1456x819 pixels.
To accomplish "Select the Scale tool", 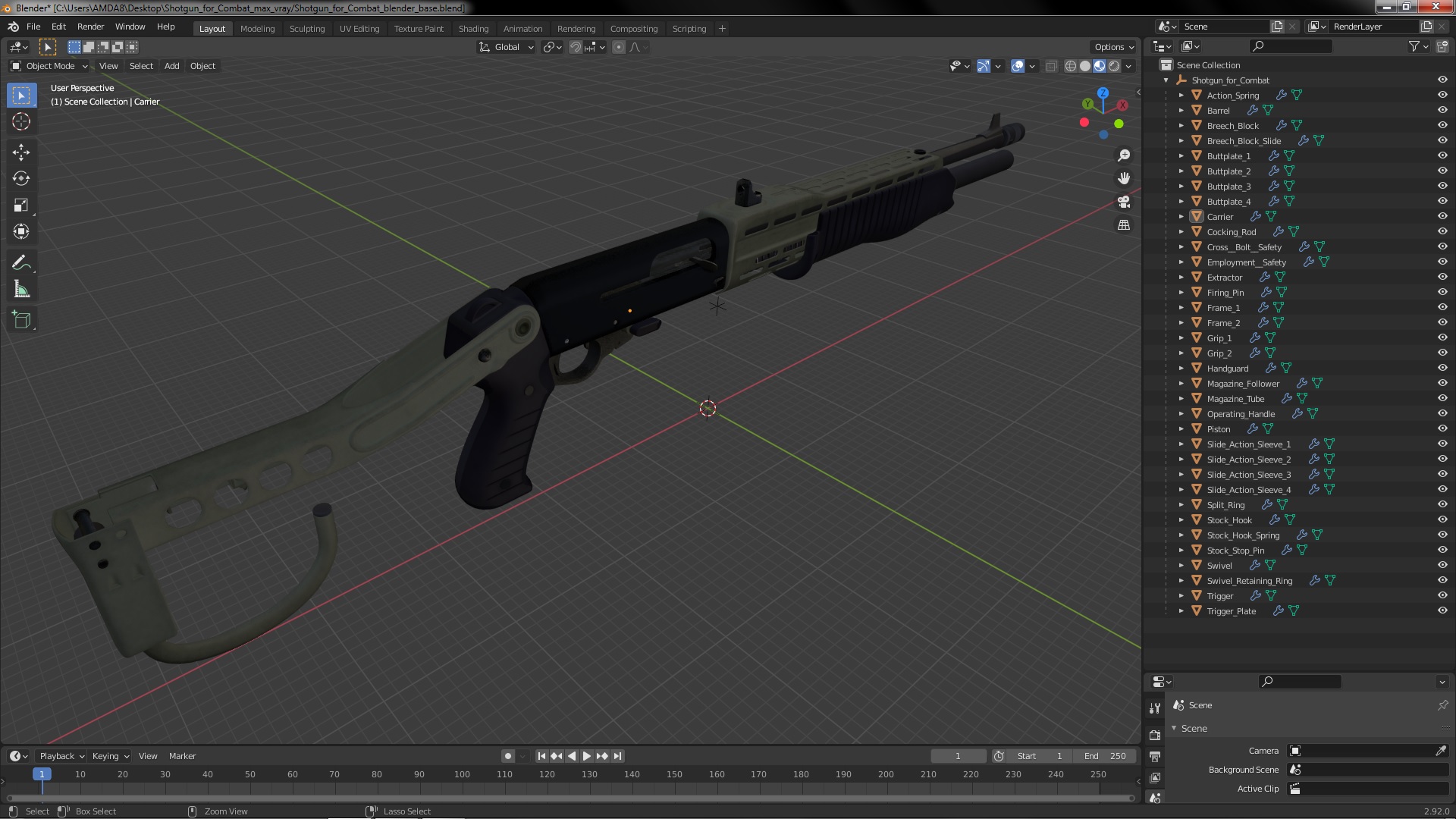I will tap(21, 206).
